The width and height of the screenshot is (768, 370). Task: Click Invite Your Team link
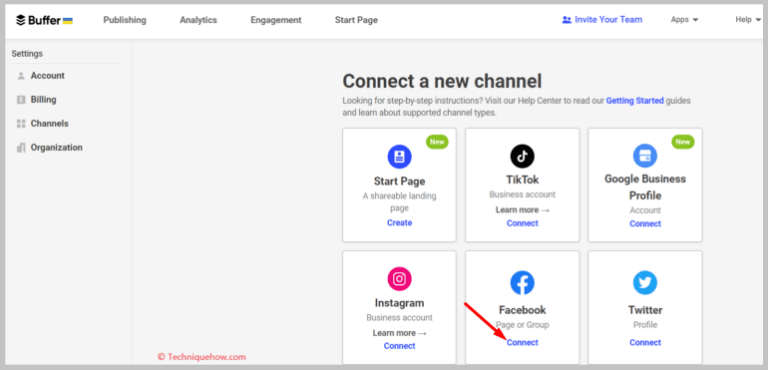(608, 20)
